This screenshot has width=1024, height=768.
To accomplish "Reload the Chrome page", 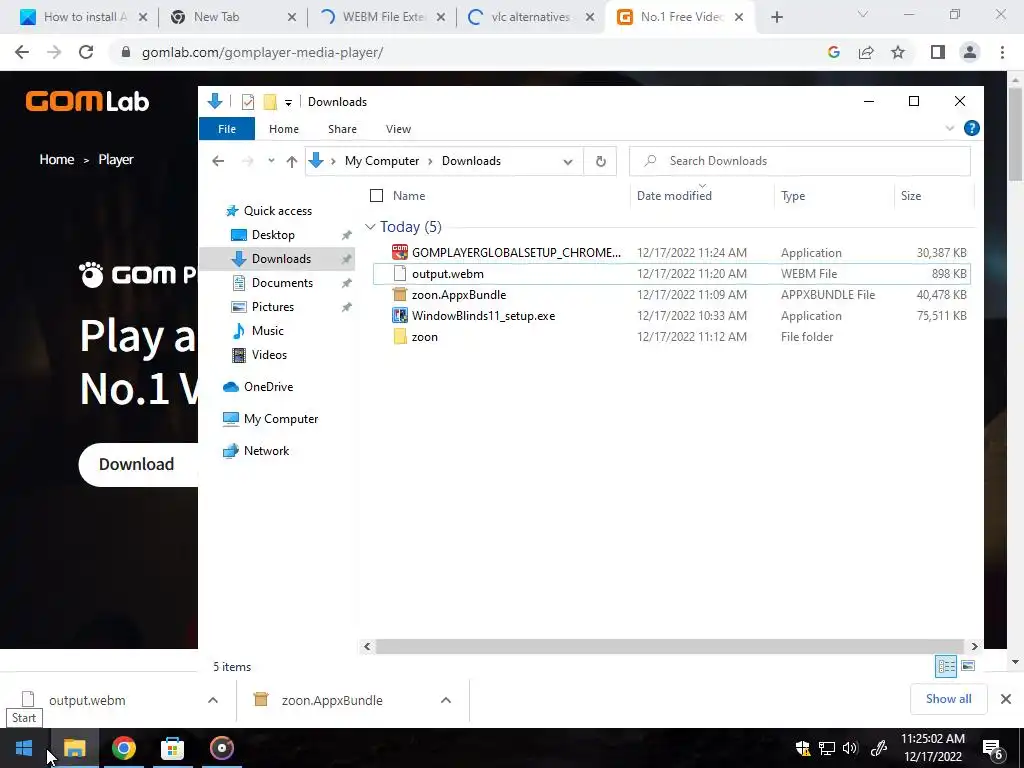I will (86, 52).
